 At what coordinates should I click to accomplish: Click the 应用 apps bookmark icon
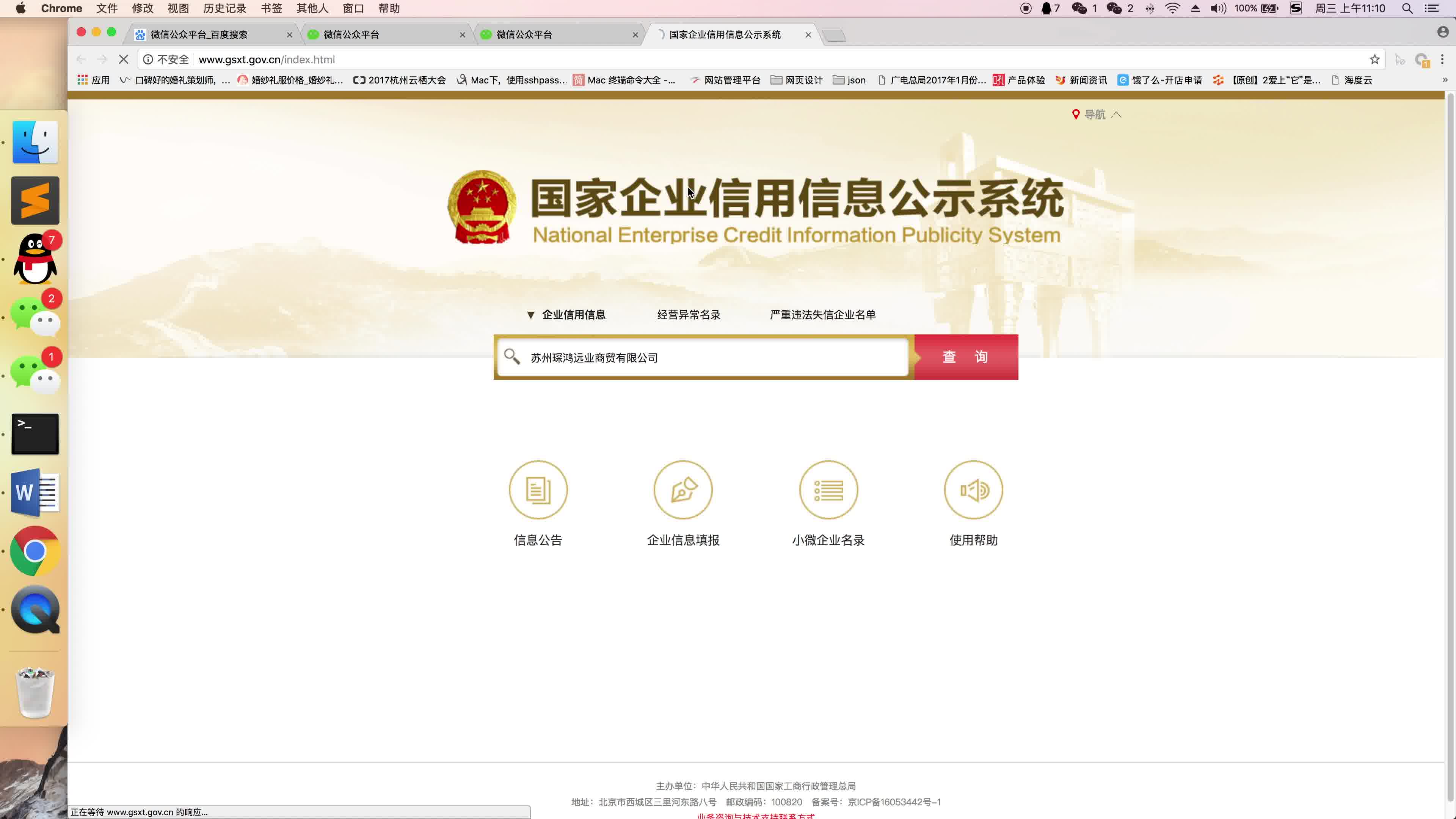coord(83,80)
